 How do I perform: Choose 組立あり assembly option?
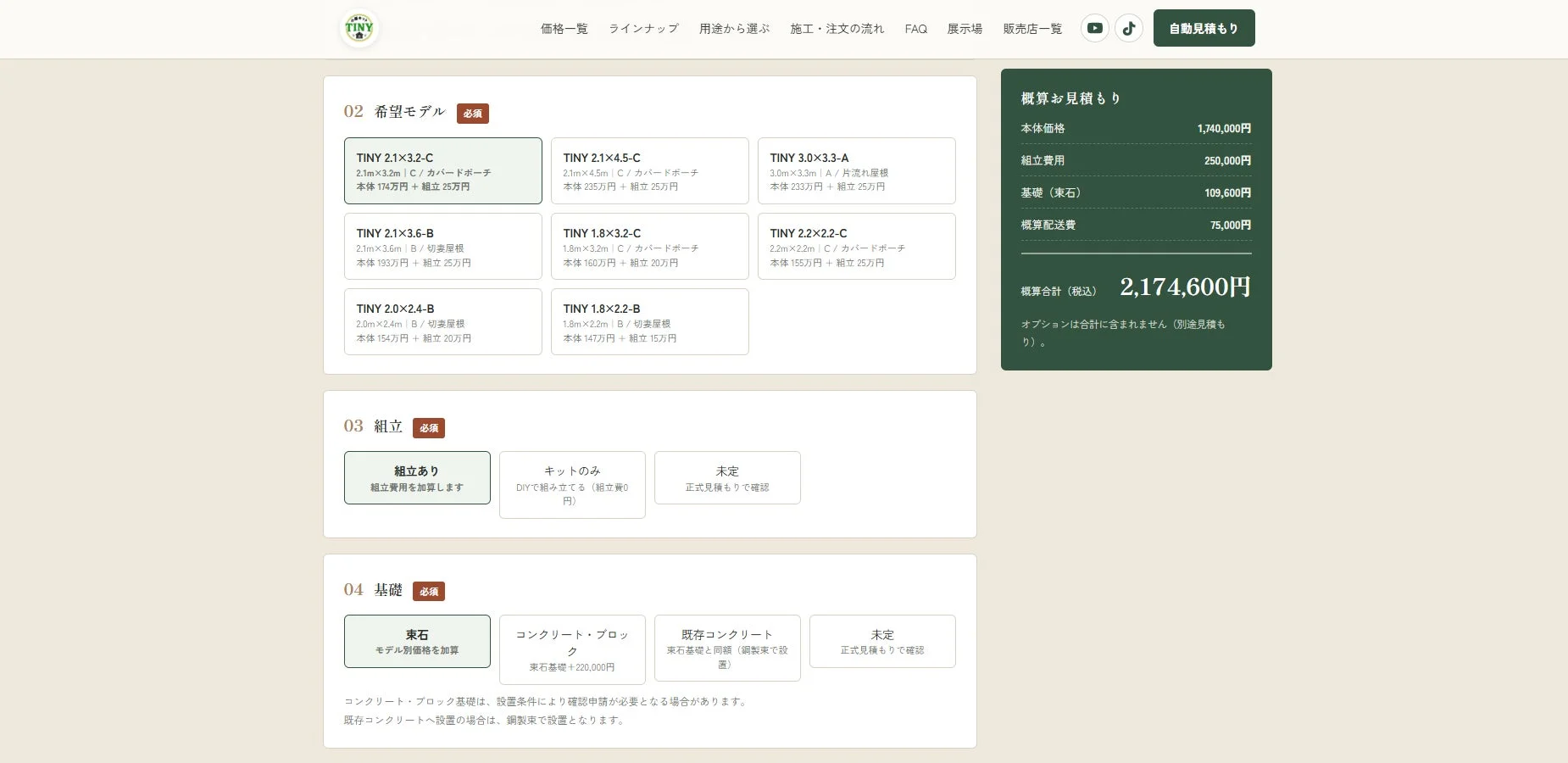[x=417, y=477]
